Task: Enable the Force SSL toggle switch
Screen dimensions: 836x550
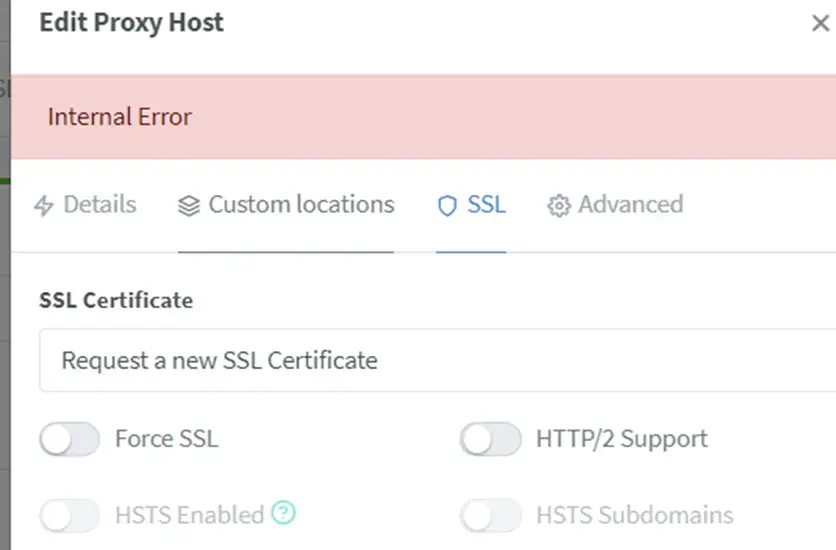Action: tap(70, 439)
